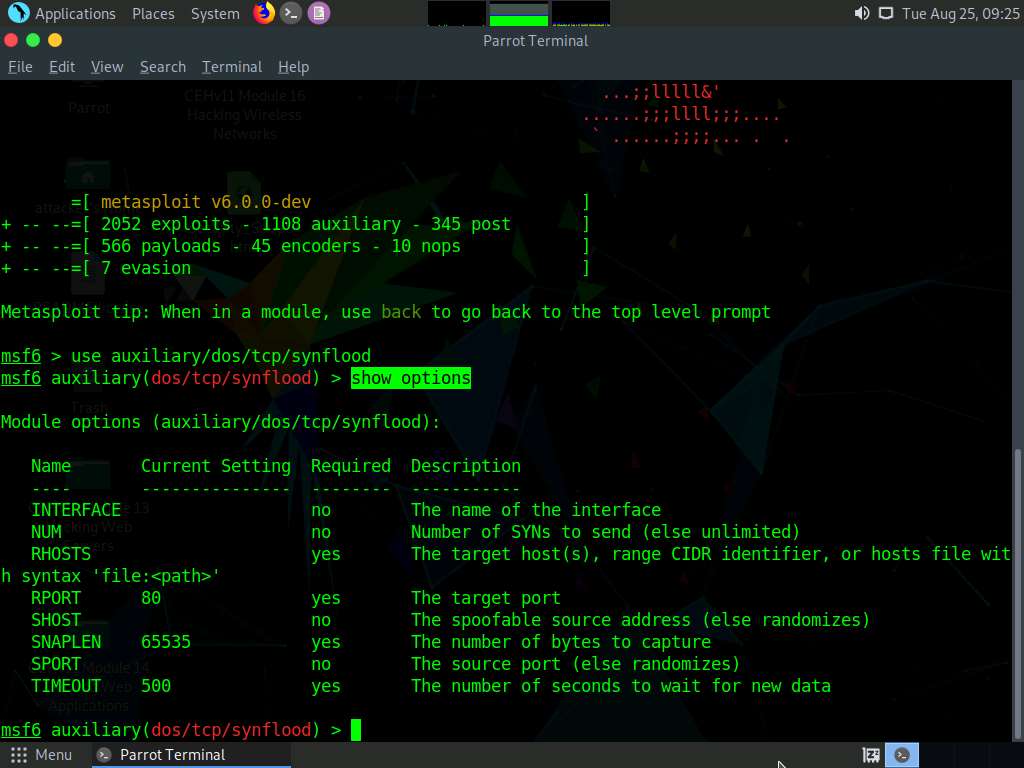Screen dimensions: 1024x768
Task: Click the Parrot logo icon in top panel
Action: pos(18,12)
